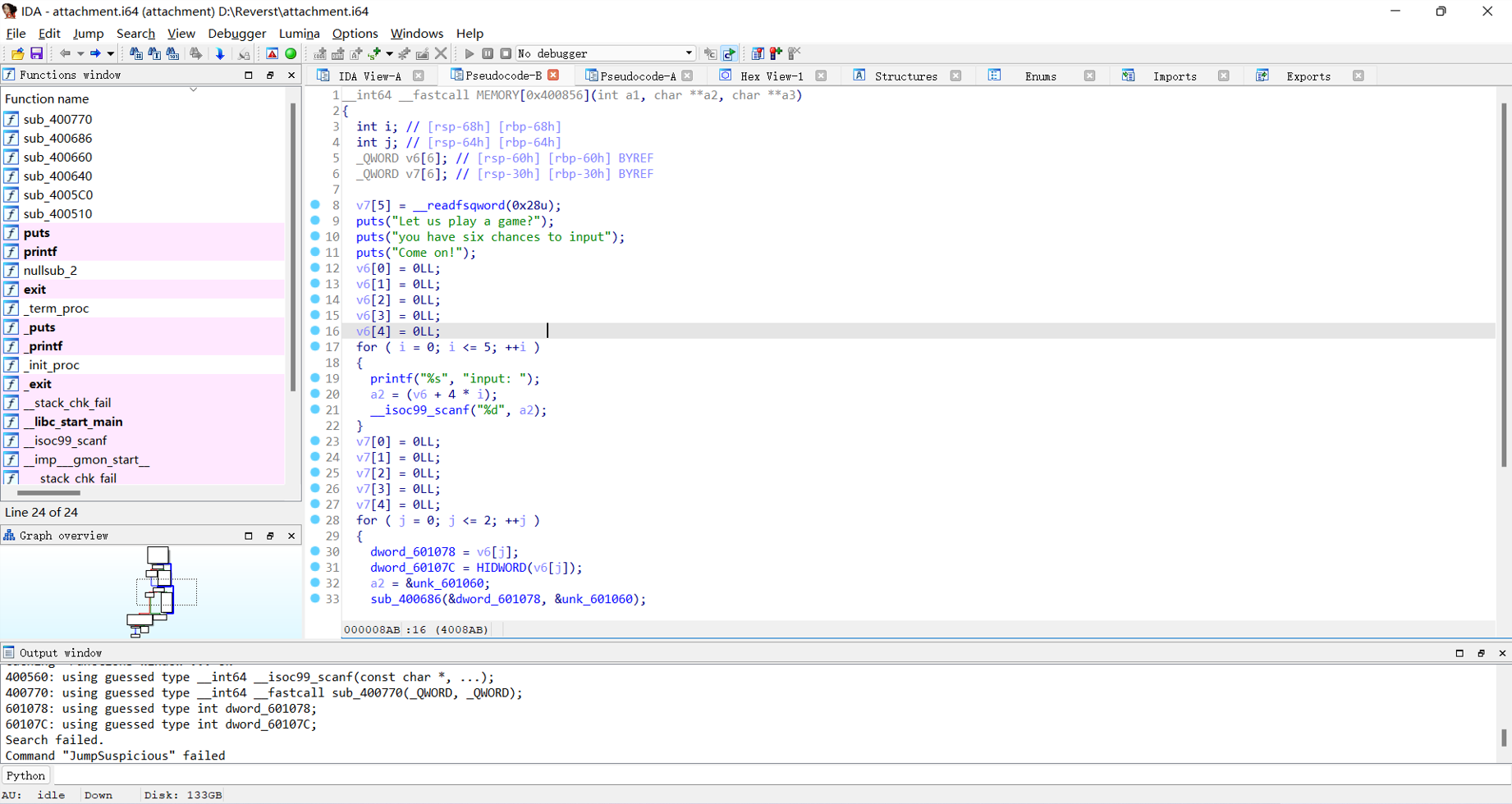
Task: Toggle breakpoint dot on line 17
Action: (315, 346)
